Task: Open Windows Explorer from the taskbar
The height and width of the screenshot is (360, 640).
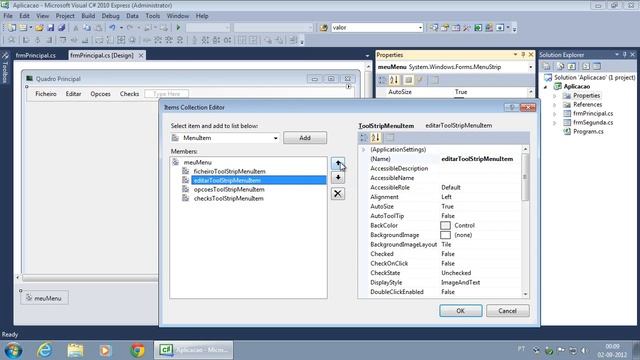Action: tap(75, 350)
